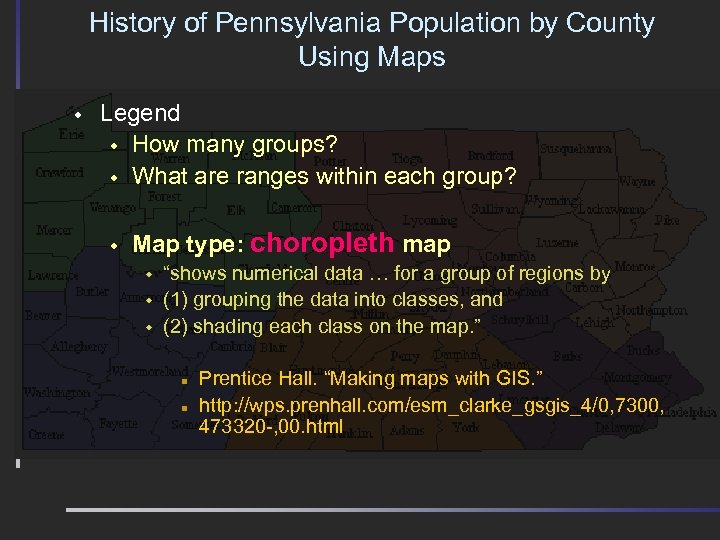Click the Sullivan county label
The image size is (720, 540).
[x=495, y=209]
